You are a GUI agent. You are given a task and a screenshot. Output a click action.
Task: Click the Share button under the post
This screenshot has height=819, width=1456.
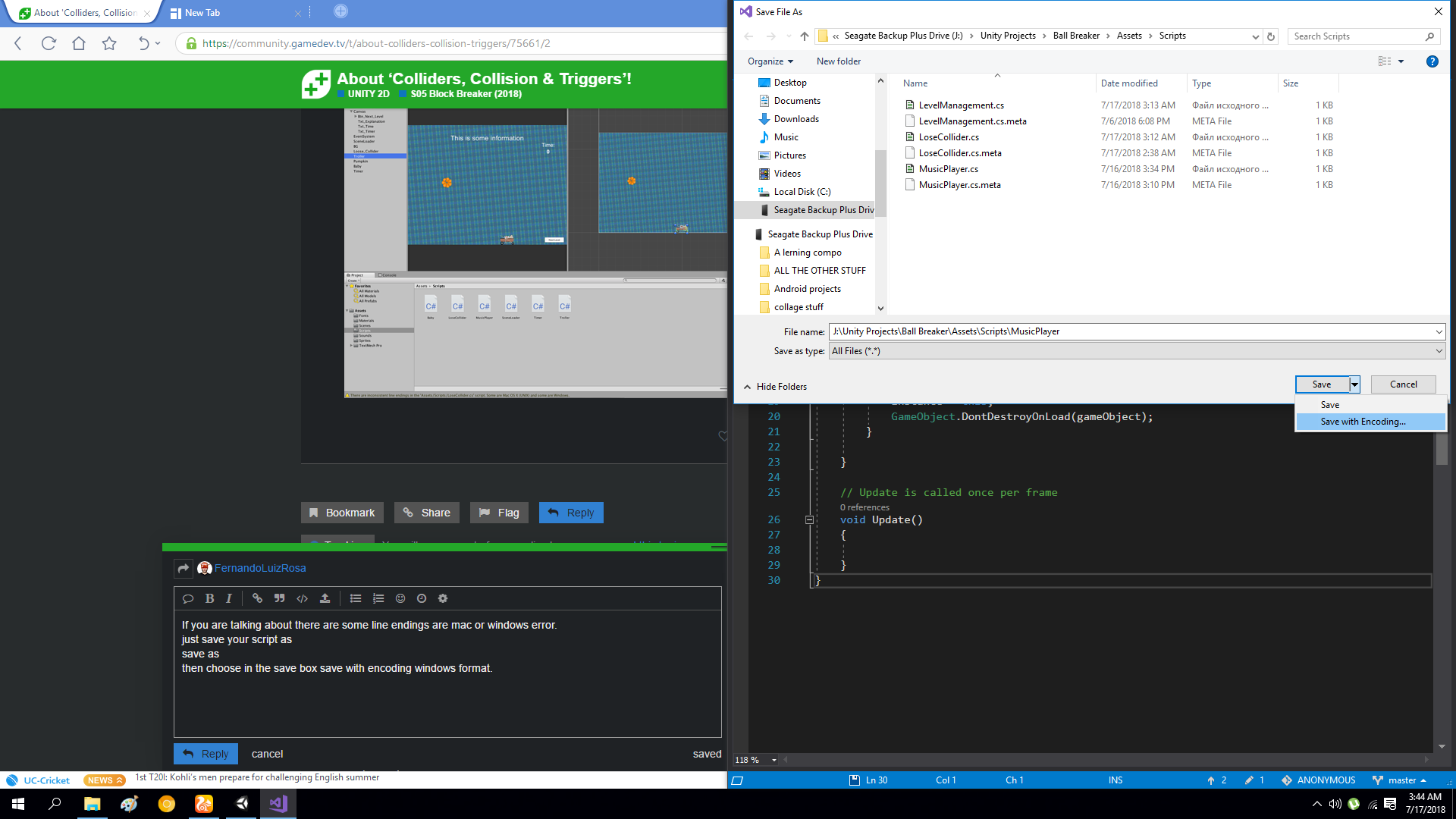click(x=426, y=513)
